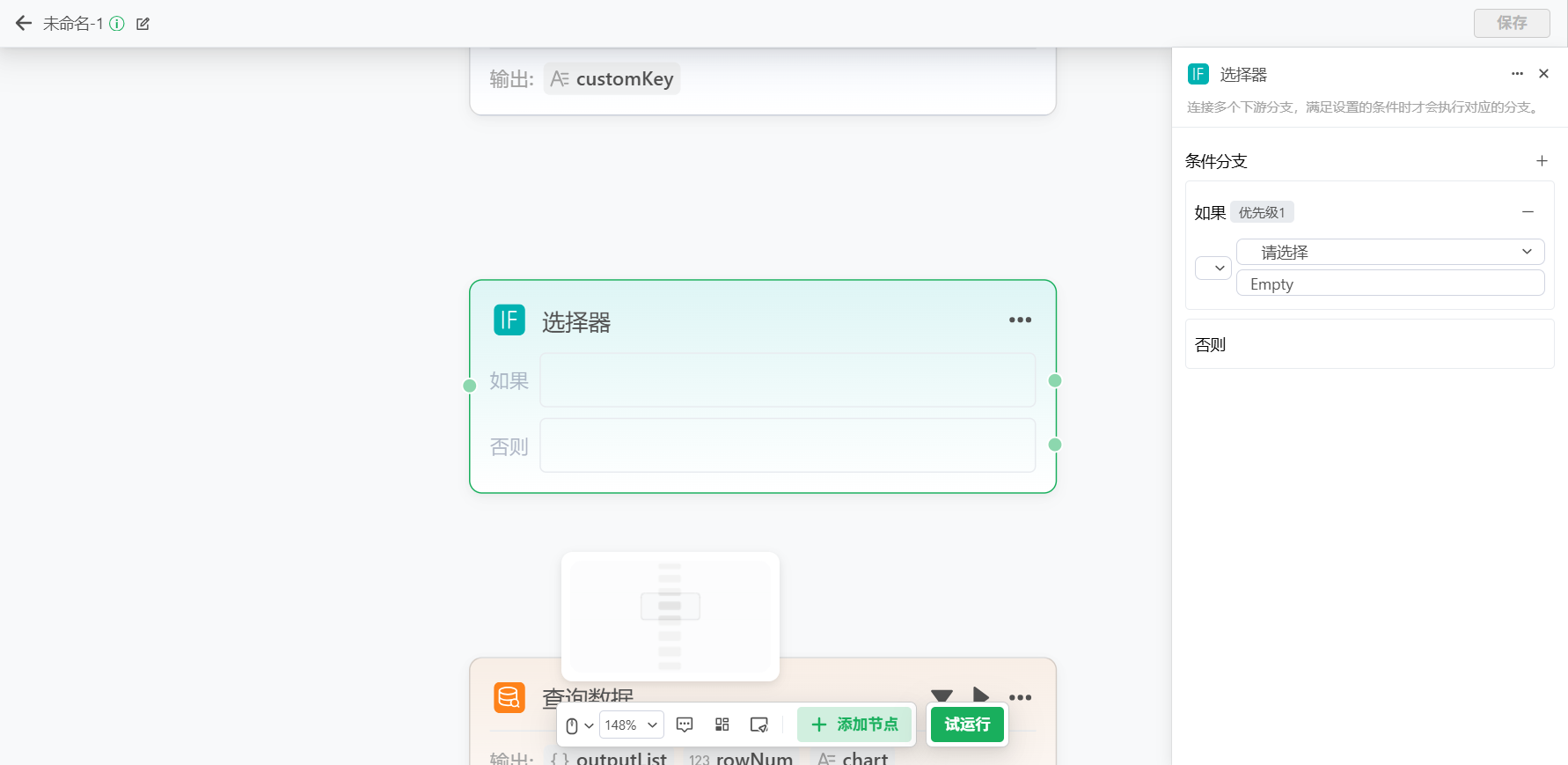Click the Empty value input field
The width and height of the screenshot is (1568, 765).
click(x=1390, y=283)
